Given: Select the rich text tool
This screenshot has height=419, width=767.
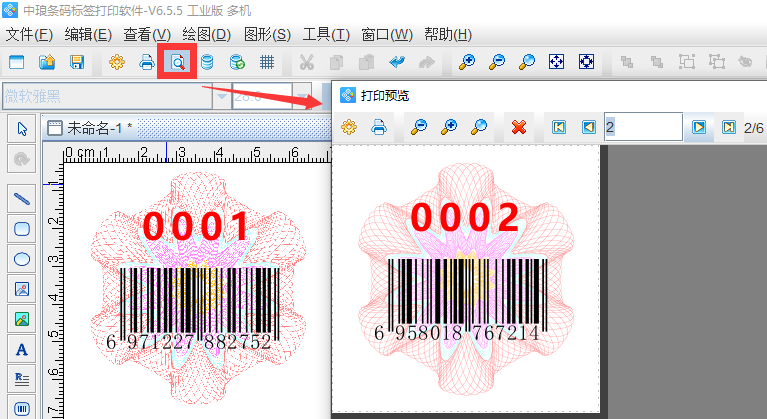Looking at the screenshot, I should (x=22, y=379).
